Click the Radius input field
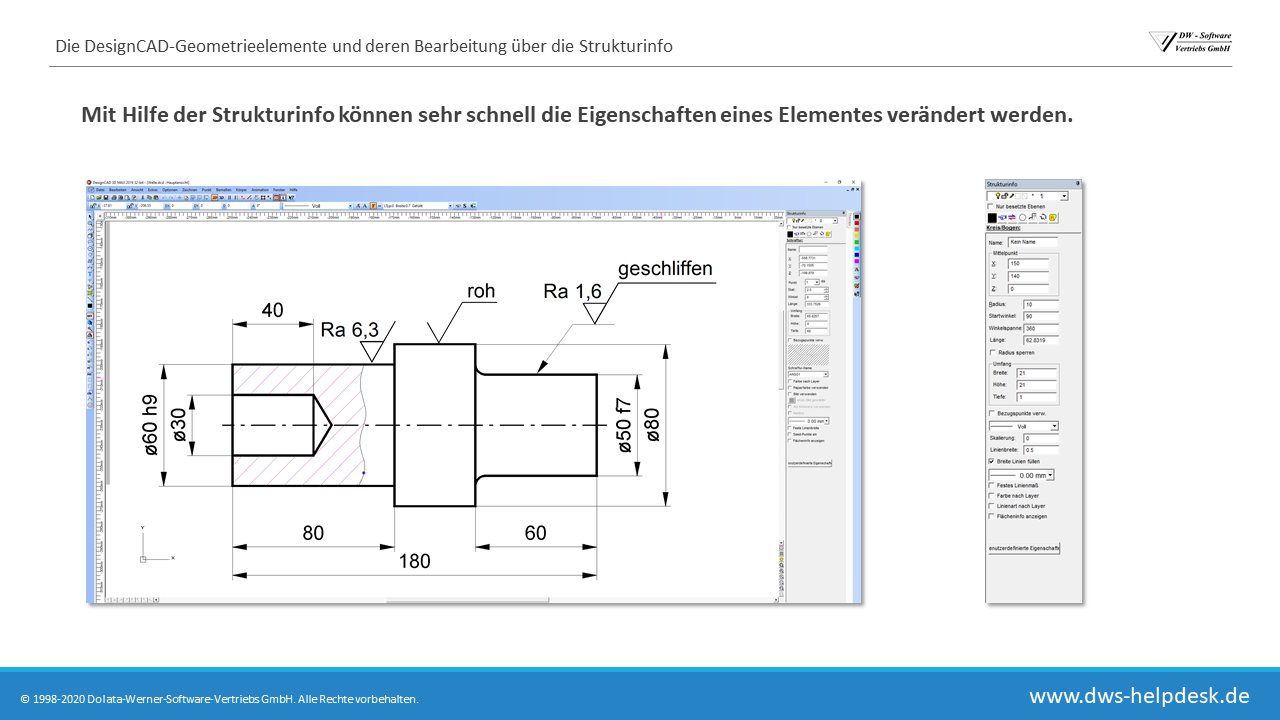 tap(1041, 305)
